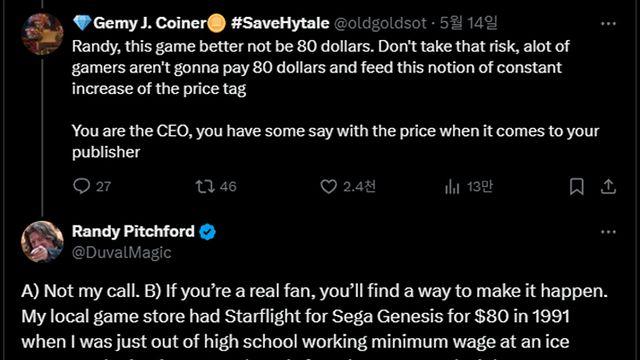Image resolution: width=640 pixels, height=360 pixels.
Task: Open the Randy Pitchford display name
Action: coord(133,231)
